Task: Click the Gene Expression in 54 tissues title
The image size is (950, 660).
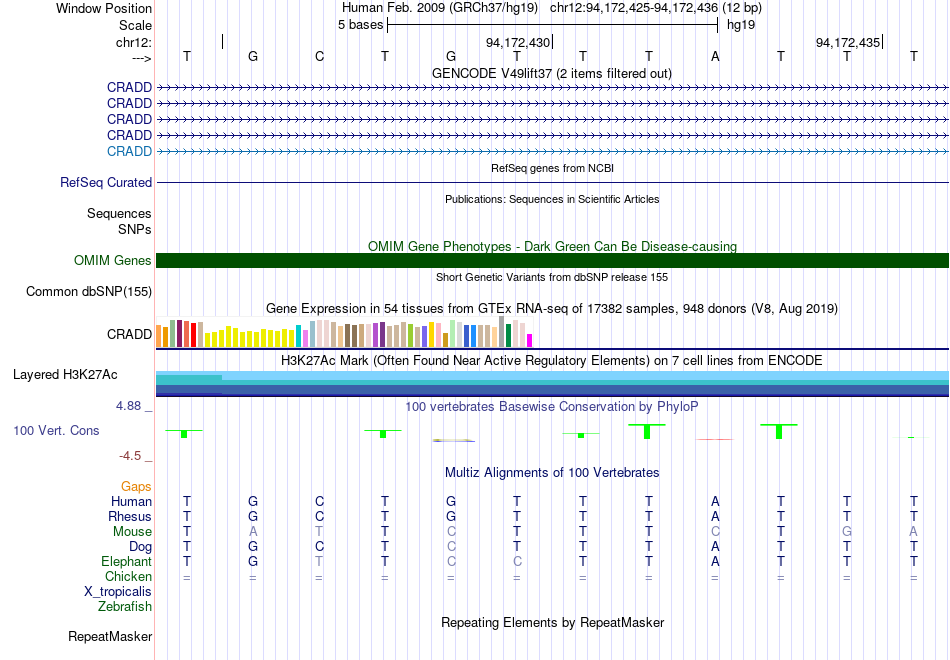Action: 552,308
